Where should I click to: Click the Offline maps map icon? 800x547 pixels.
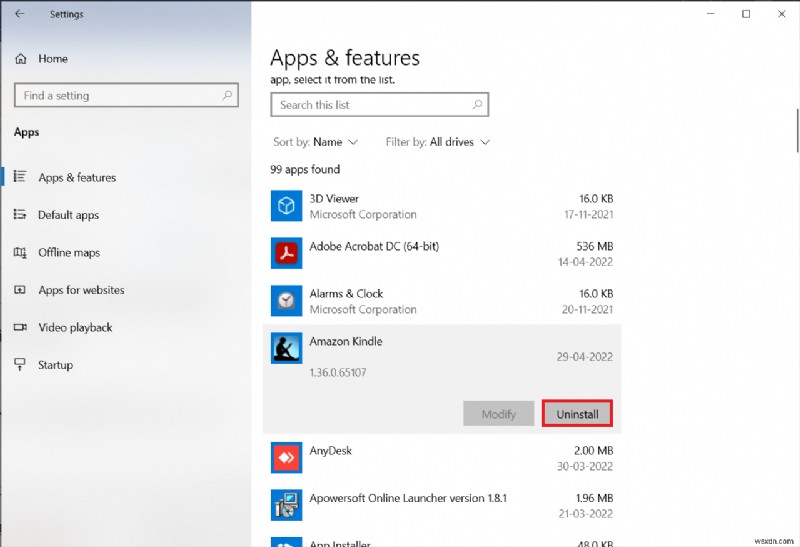(20, 252)
